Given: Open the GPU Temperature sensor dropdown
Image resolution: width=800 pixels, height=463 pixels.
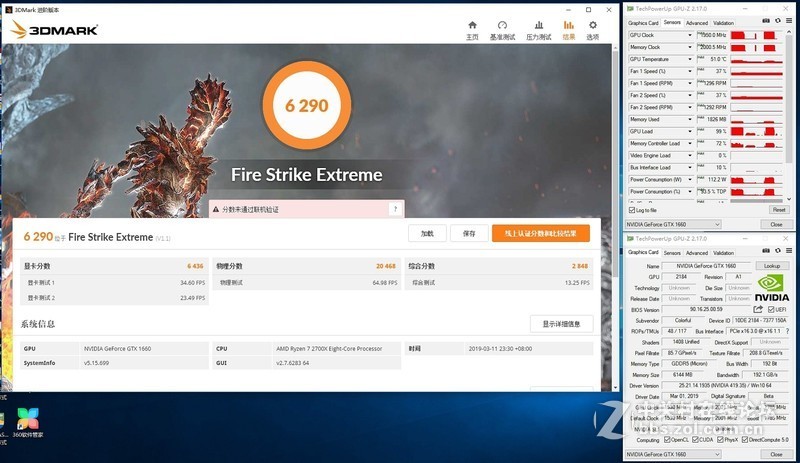Looking at the screenshot, I should point(689,59).
